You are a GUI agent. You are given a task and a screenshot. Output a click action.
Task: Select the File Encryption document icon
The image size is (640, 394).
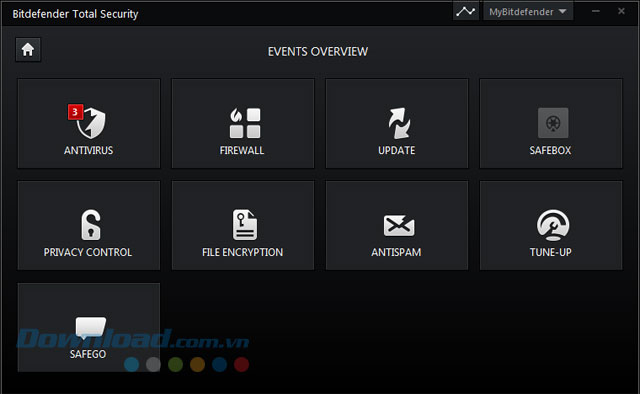[x=245, y=225]
